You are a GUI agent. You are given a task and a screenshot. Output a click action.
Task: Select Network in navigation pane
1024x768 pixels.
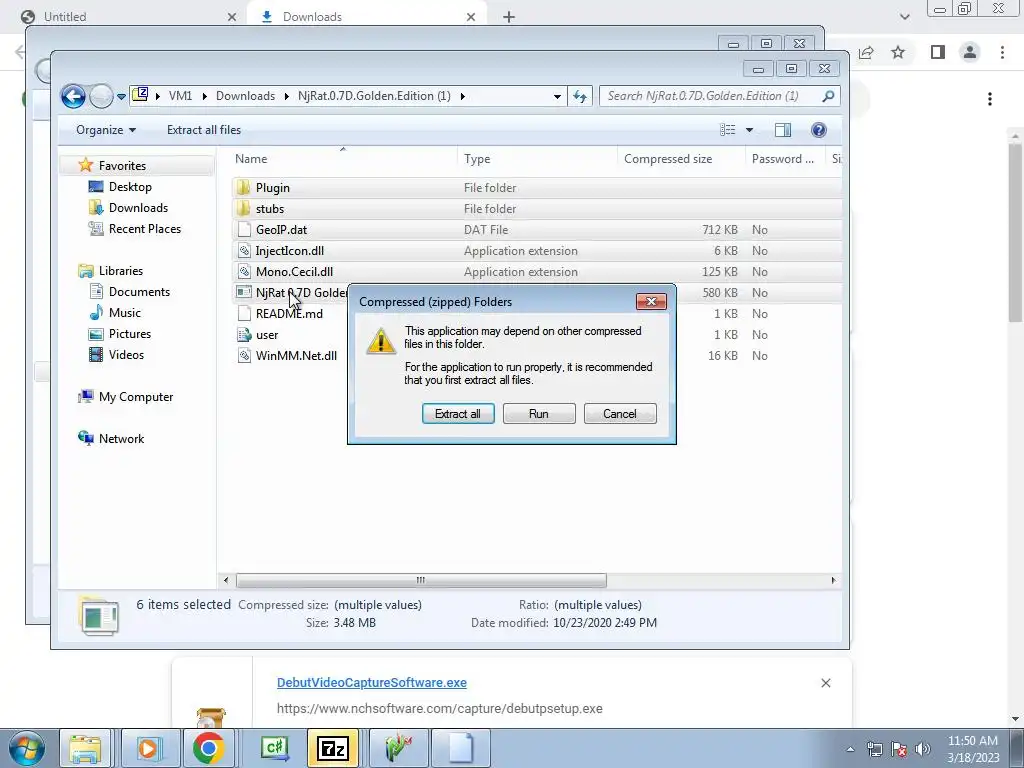click(121, 439)
